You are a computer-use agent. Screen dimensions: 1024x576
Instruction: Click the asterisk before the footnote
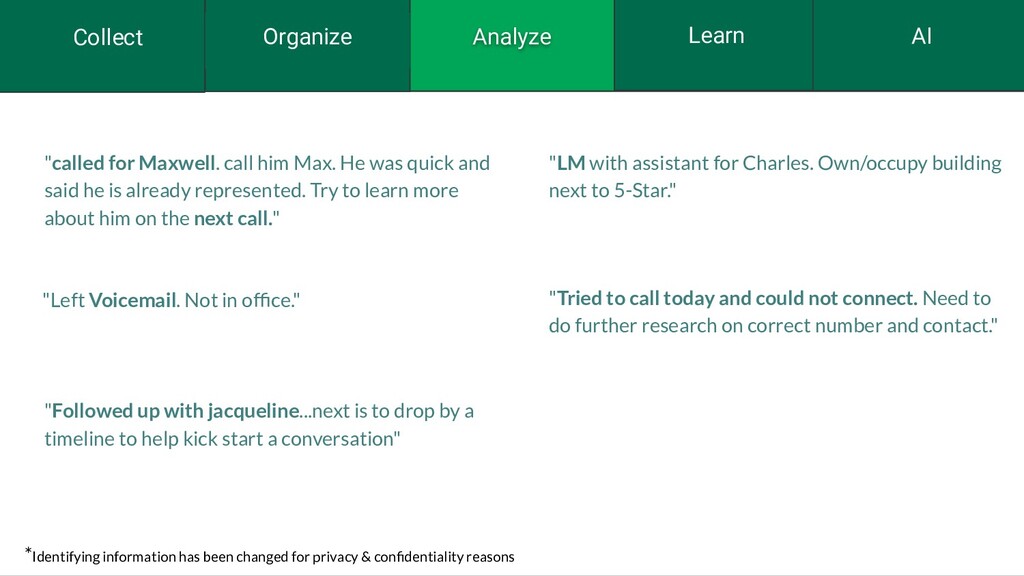click(28, 551)
